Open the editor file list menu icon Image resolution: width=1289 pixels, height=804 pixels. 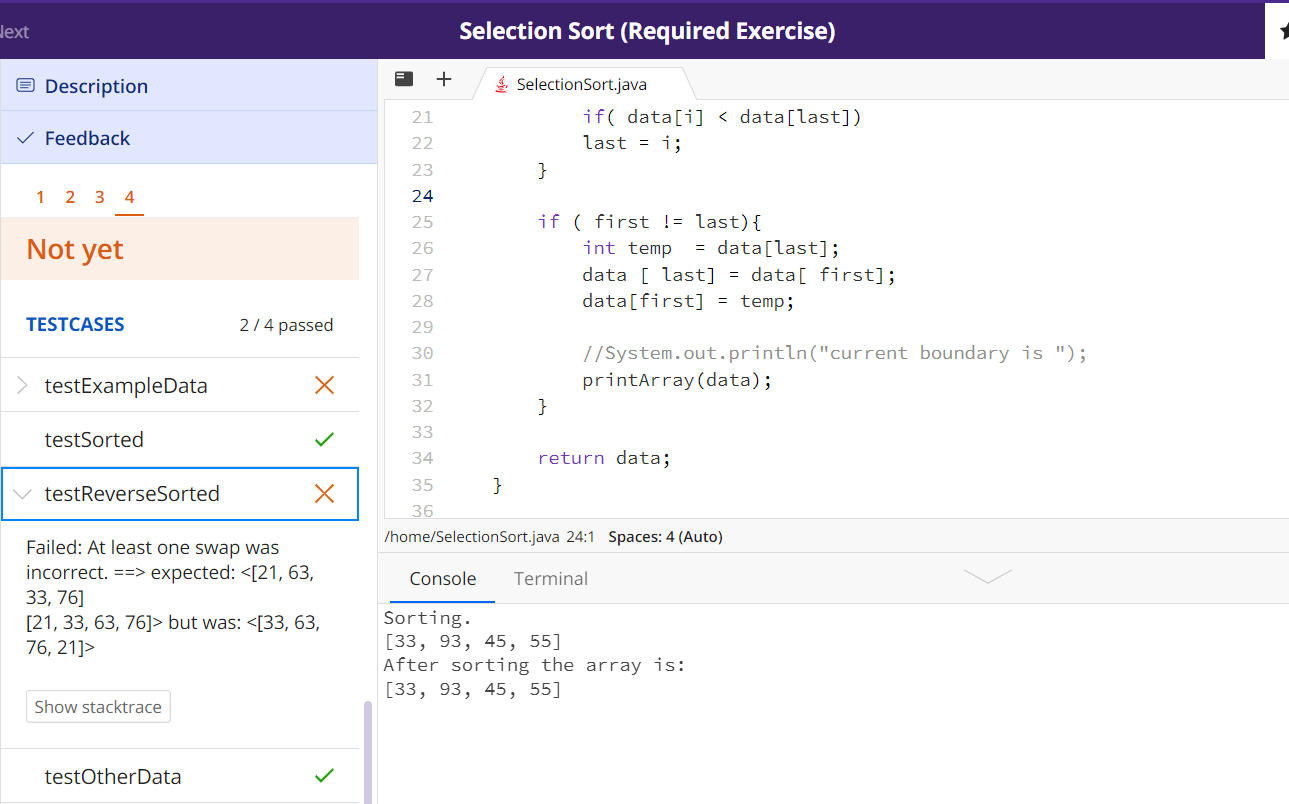coord(403,78)
